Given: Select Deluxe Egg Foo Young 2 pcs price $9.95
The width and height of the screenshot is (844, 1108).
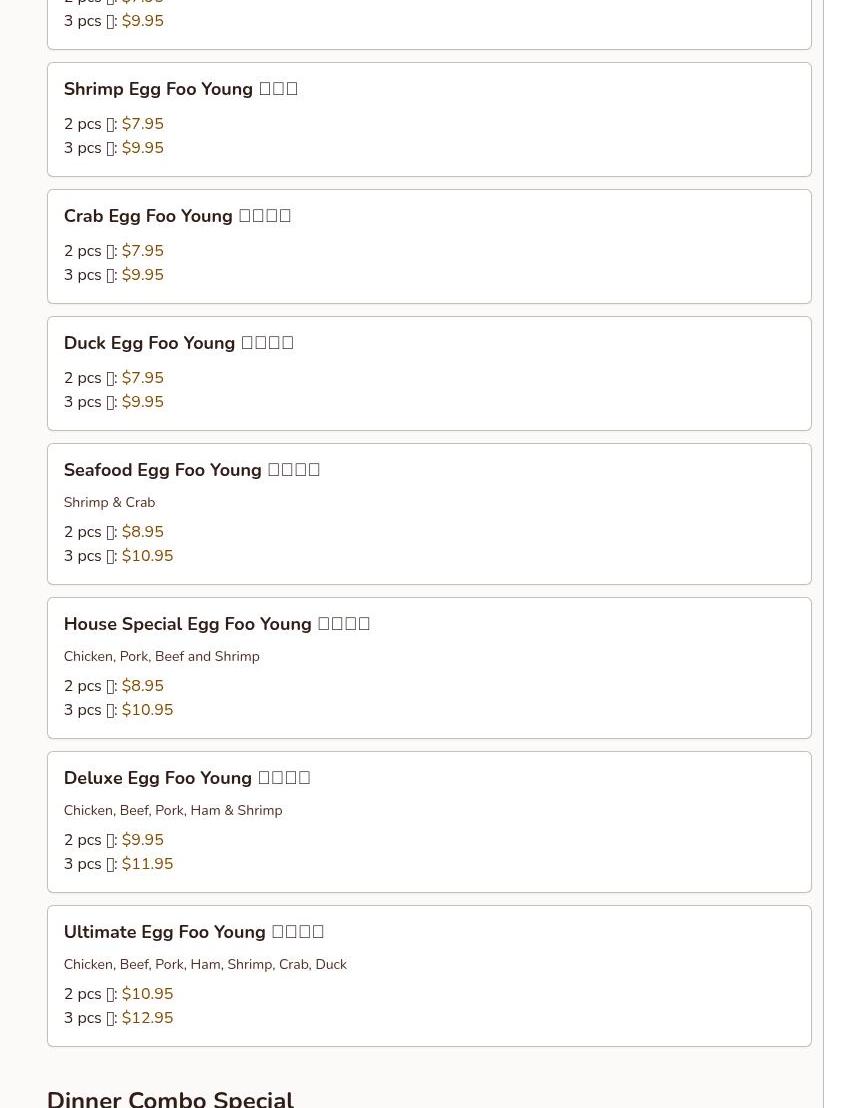Looking at the screenshot, I should (142, 840).
